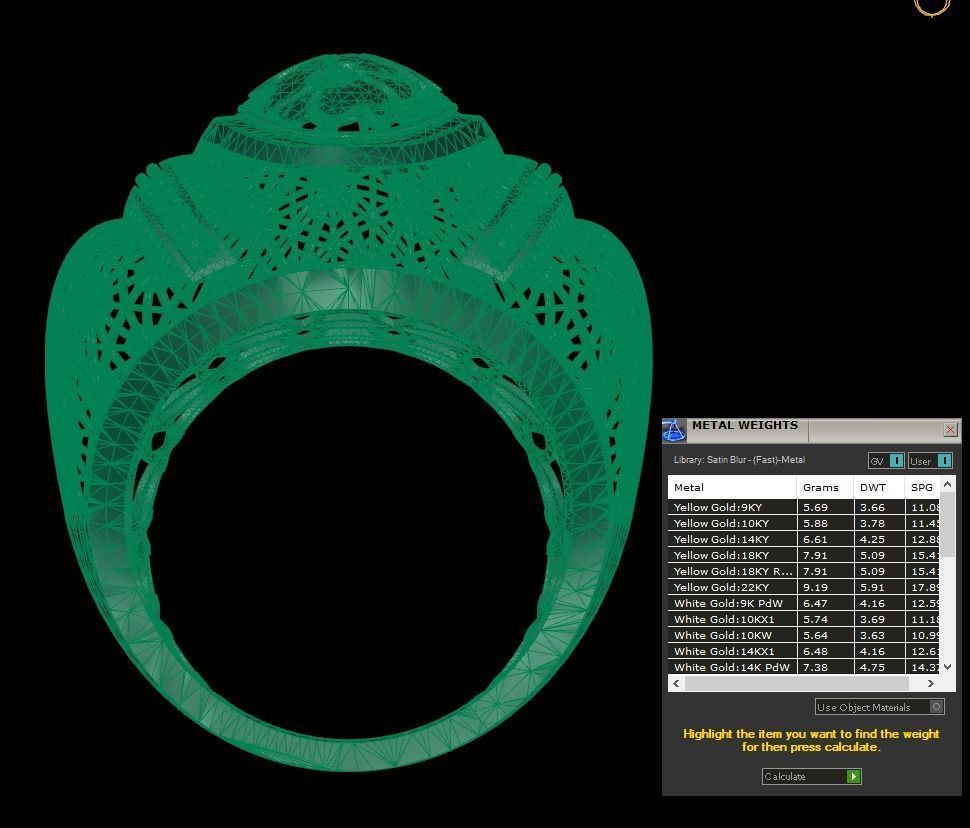The width and height of the screenshot is (970, 828).
Task: Select the White Gold:10KX1 row
Action: pyautogui.click(x=804, y=619)
